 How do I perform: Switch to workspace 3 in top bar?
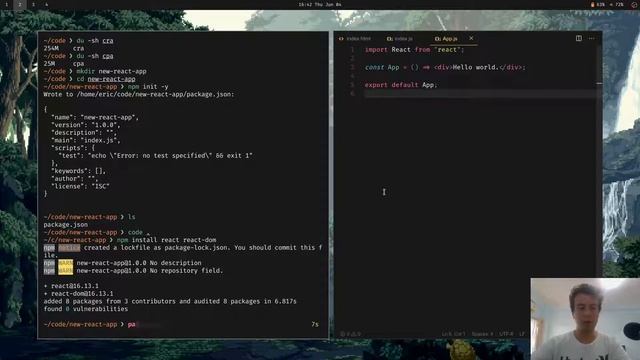click(x=33, y=4)
